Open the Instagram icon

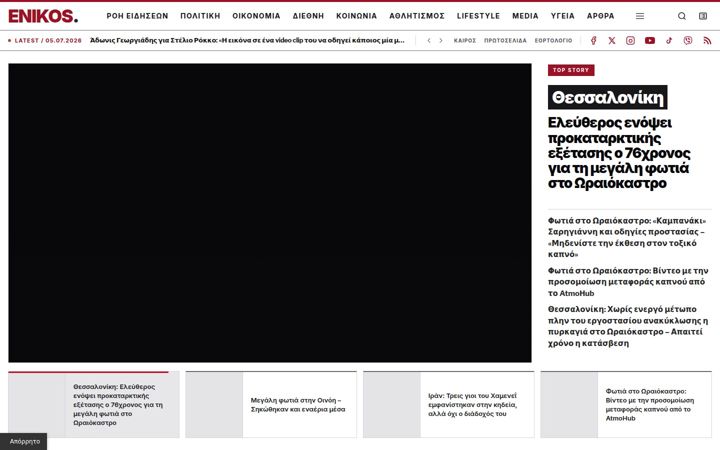[630, 40]
